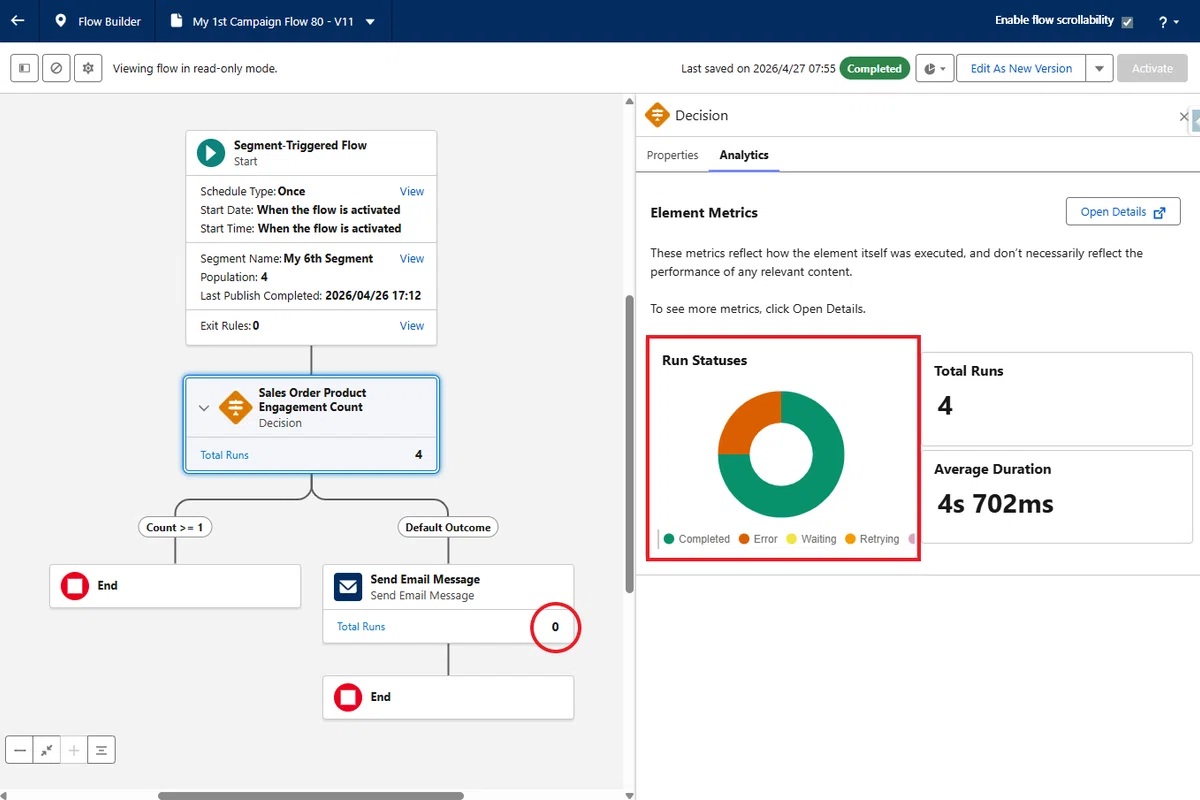Screen dimensions: 1200x800
Task: Zoom in canvas with plus button
Action: [x=74, y=750]
